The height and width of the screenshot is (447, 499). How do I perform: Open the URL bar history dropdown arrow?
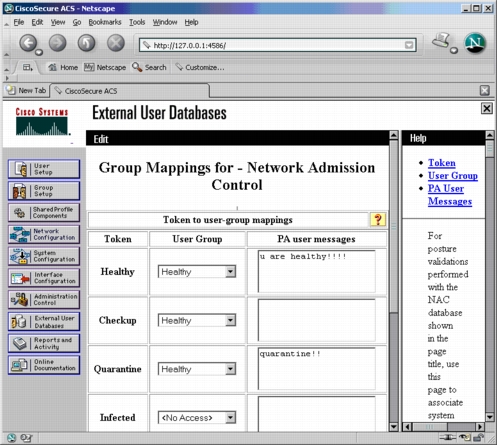tap(409, 45)
